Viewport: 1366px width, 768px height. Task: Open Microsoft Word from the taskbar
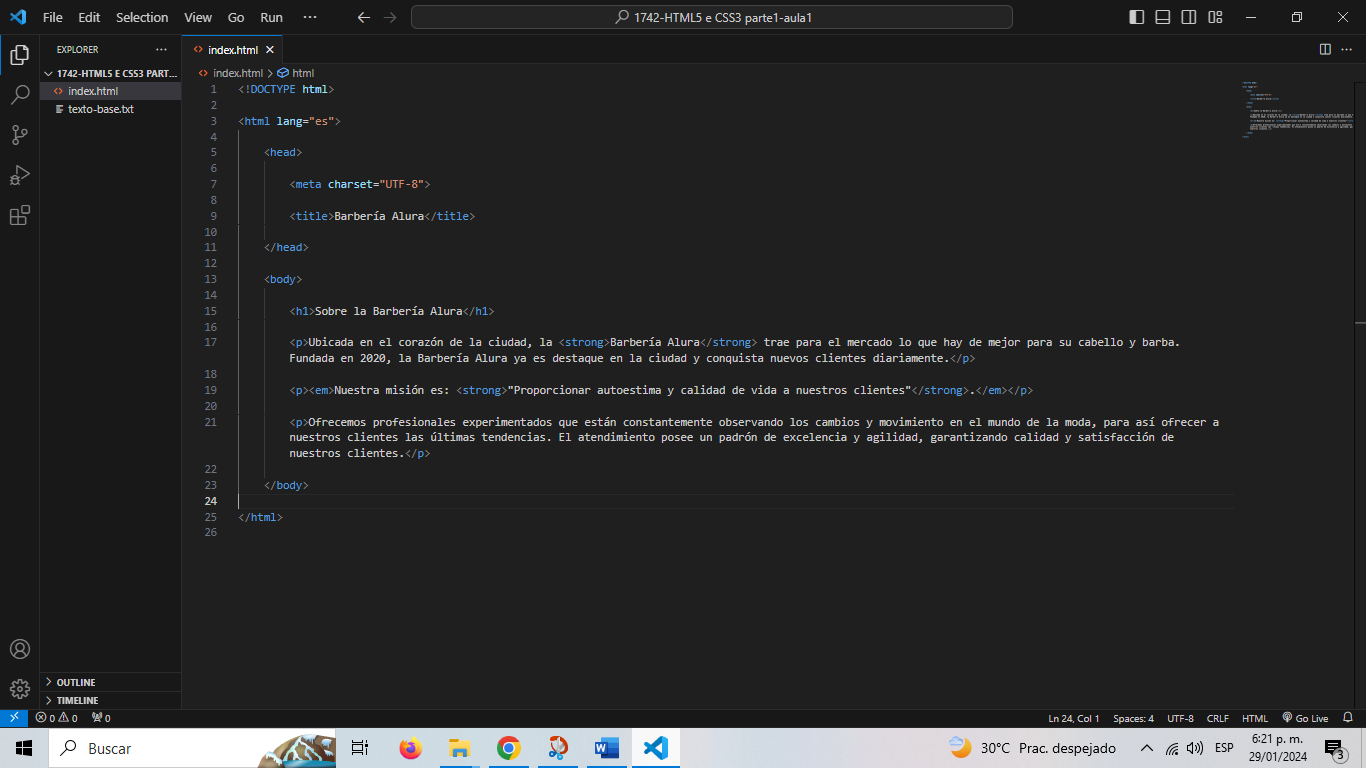(606, 748)
